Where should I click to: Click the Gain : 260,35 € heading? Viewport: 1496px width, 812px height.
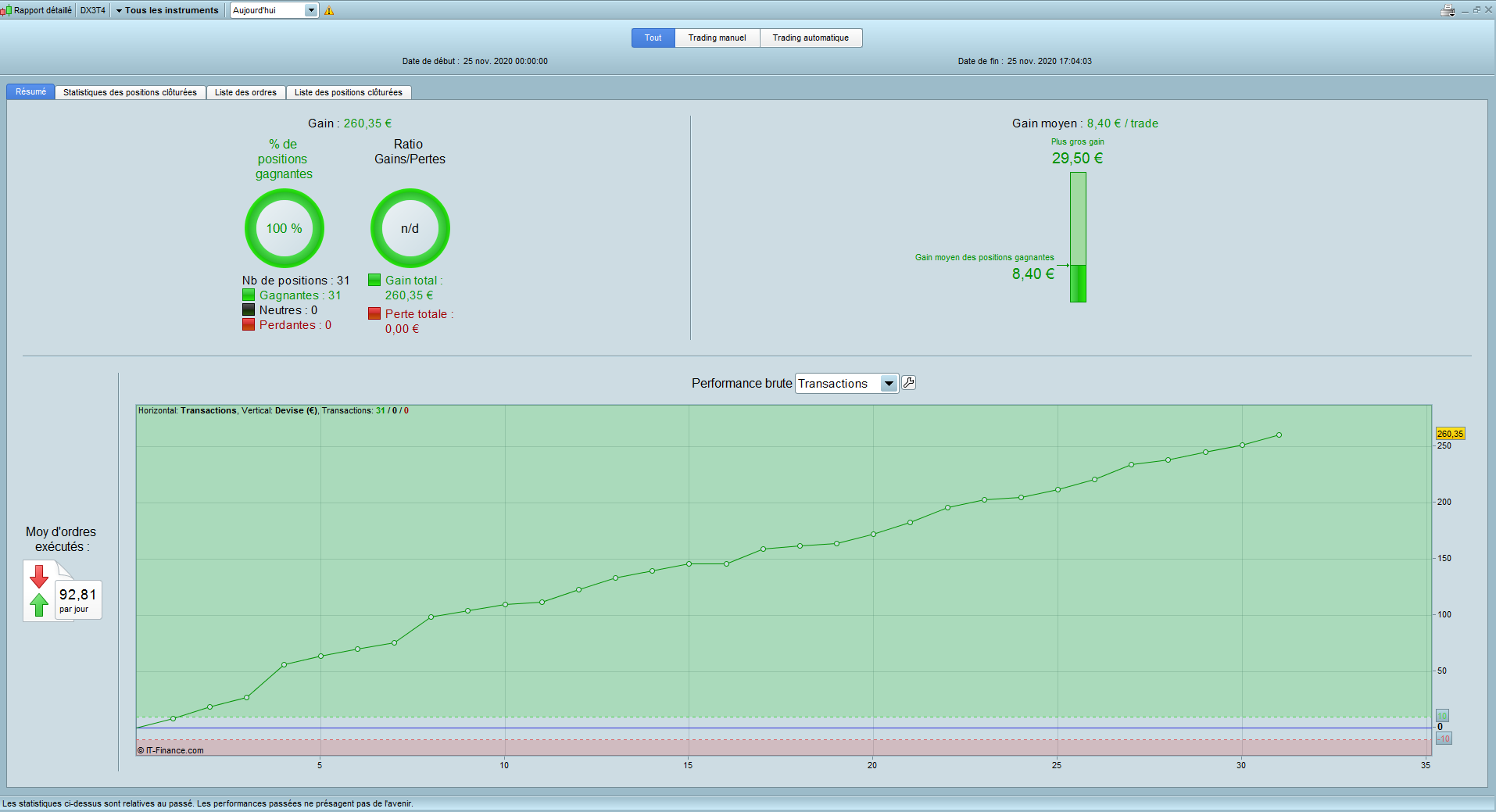350,123
